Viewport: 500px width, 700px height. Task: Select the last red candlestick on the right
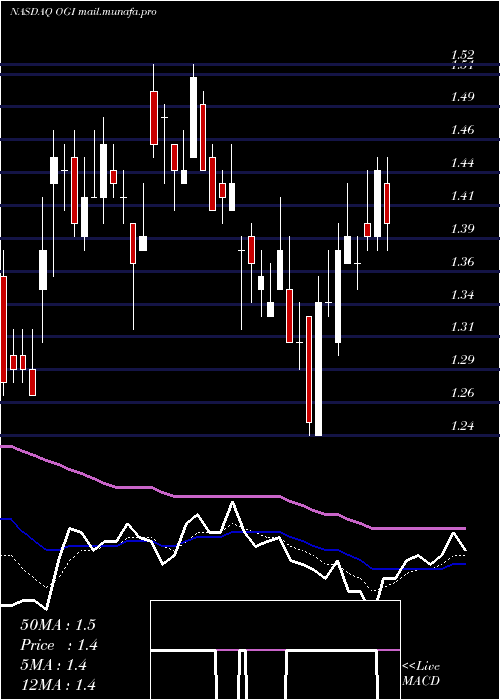387,204
